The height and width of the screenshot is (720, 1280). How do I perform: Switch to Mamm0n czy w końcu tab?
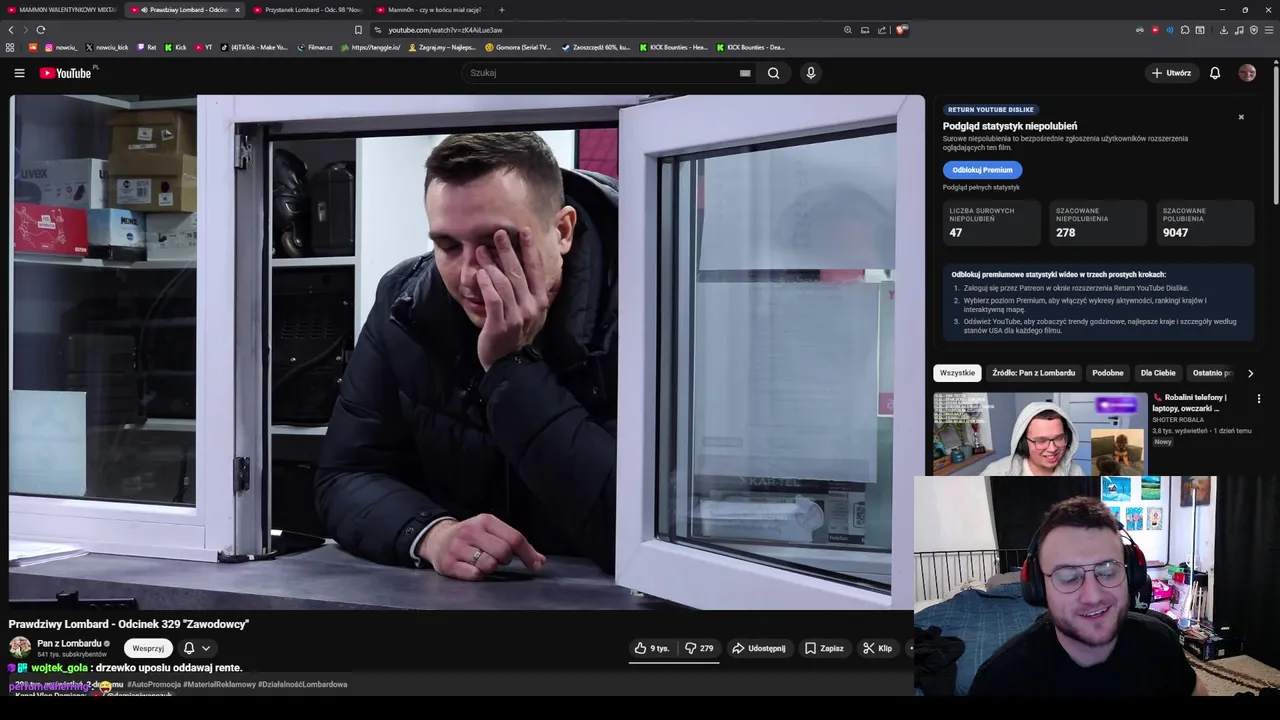pos(430,10)
